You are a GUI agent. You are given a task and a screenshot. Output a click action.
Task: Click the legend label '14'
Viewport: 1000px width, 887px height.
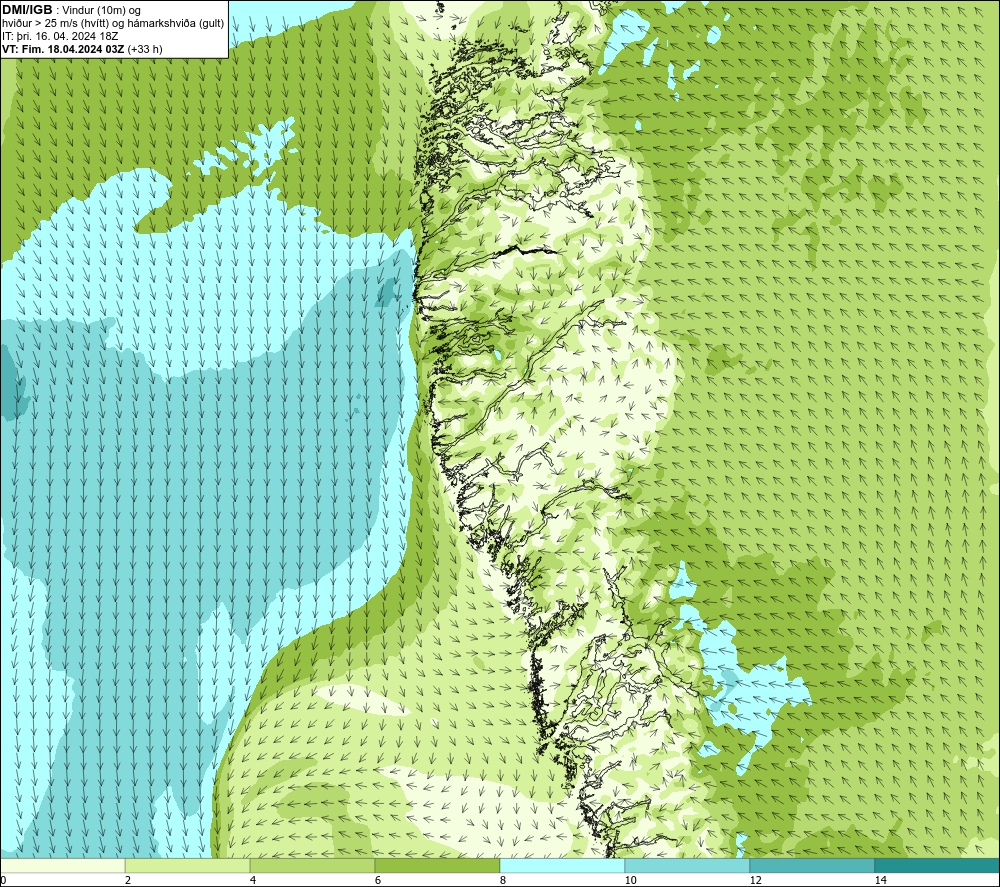(x=880, y=880)
